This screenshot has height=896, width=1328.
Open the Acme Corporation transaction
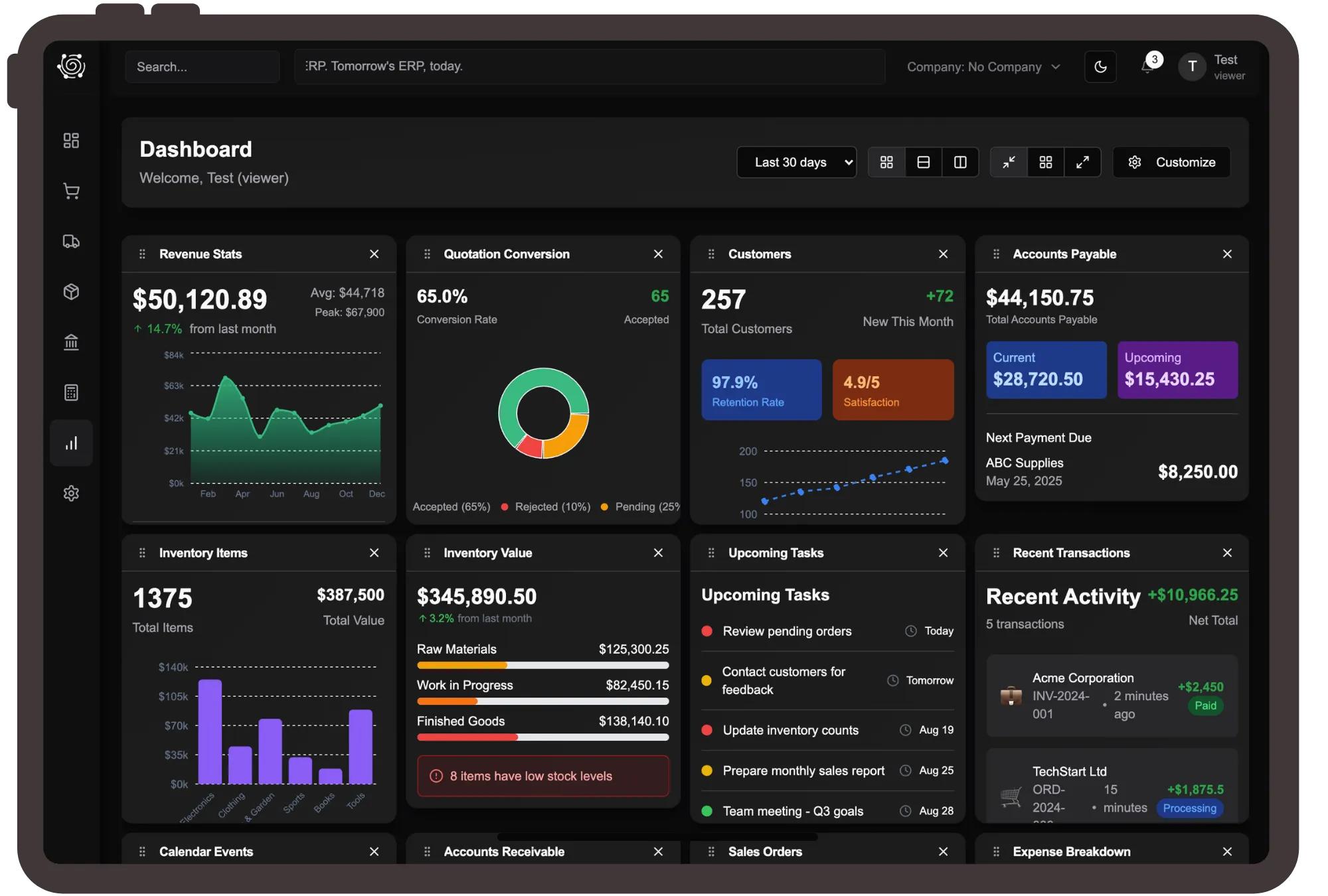[x=1112, y=696]
